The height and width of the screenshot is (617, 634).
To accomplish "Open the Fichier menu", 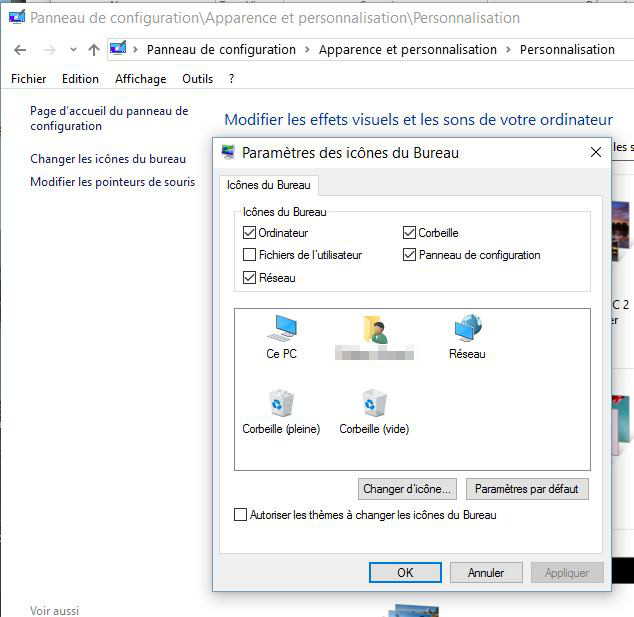I will pos(29,79).
